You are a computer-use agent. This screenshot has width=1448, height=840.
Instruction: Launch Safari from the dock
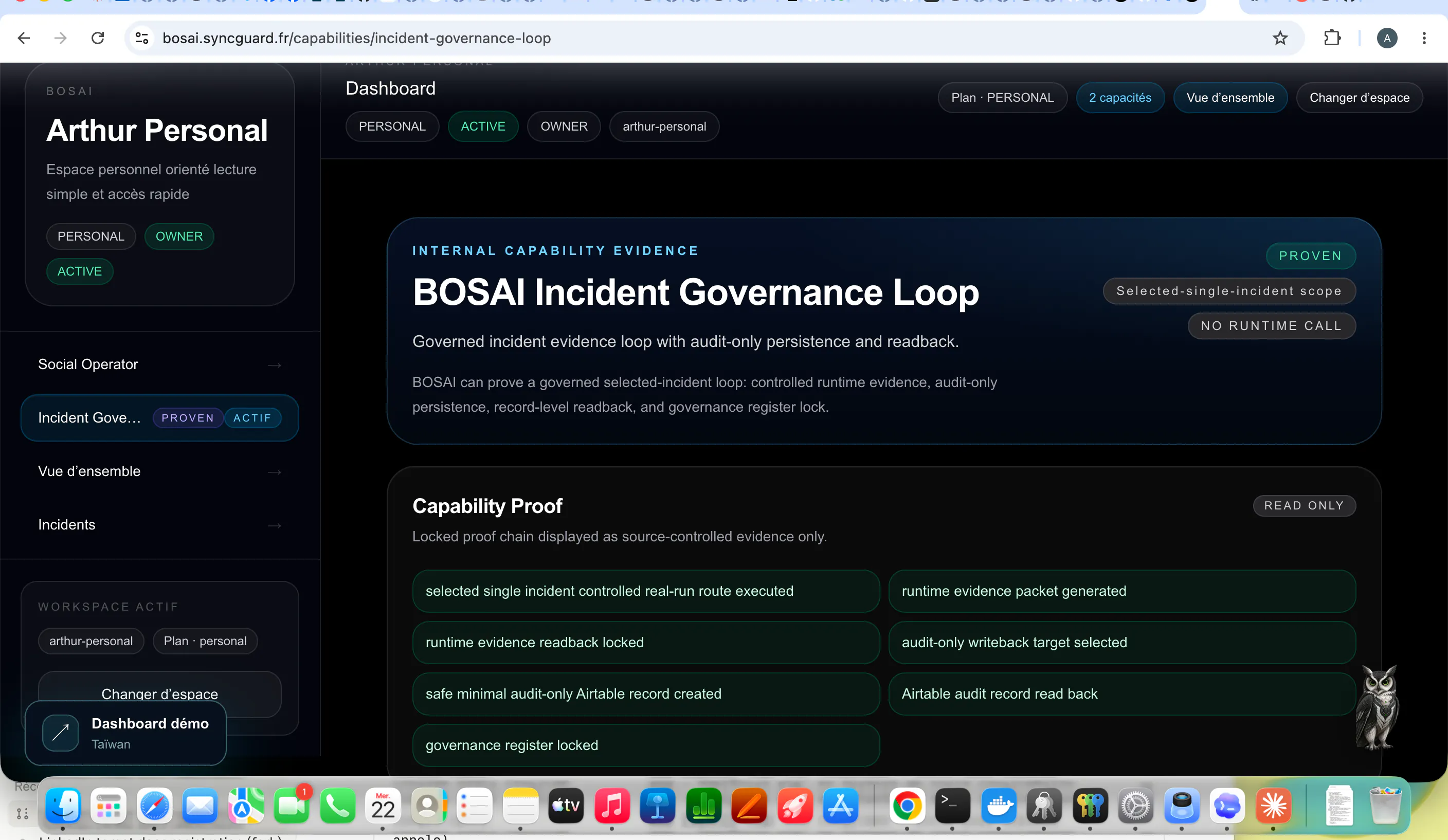(x=154, y=806)
